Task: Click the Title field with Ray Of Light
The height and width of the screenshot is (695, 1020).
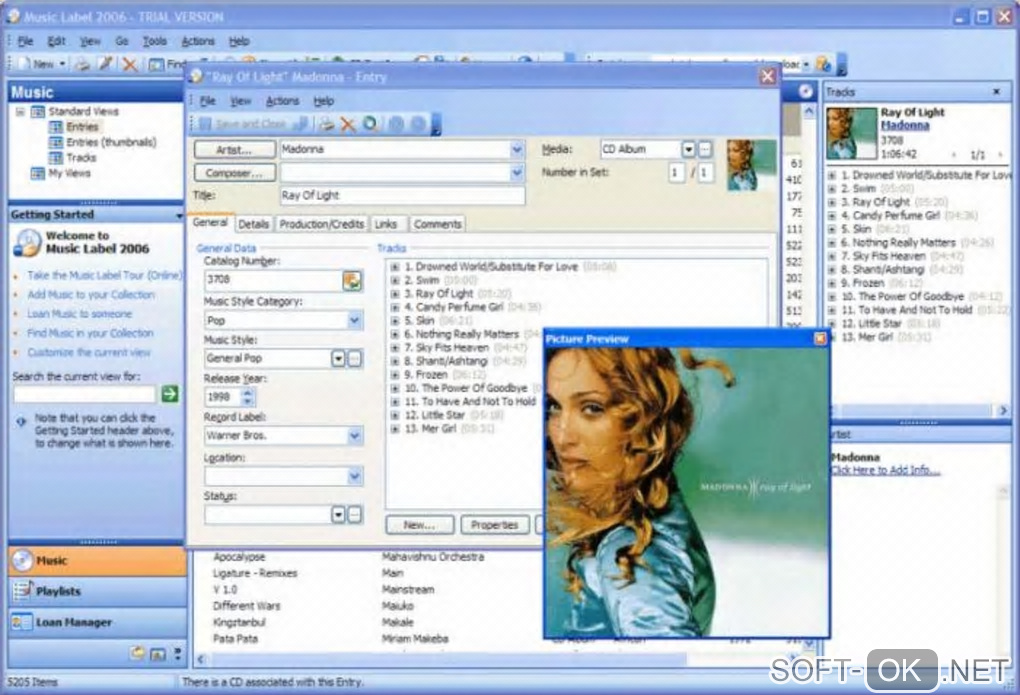Action: (x=402, y=195)
